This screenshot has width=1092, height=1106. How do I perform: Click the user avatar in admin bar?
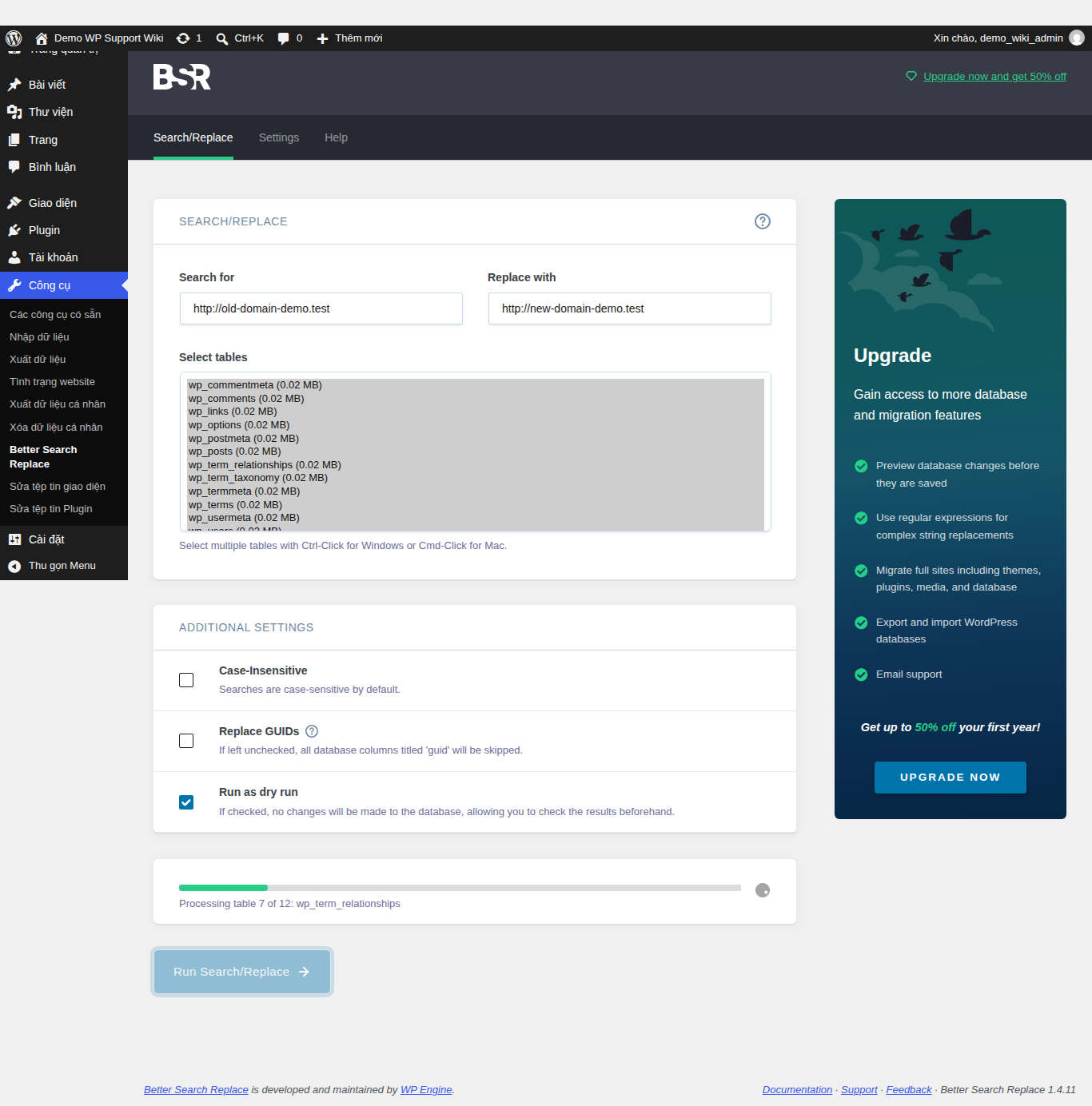click(x=1077, y=38)
